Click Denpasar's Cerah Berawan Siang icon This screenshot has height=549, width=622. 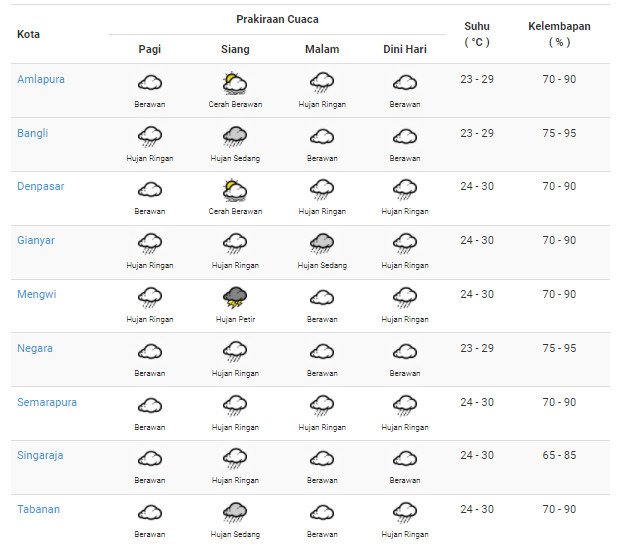coord(235,190)
